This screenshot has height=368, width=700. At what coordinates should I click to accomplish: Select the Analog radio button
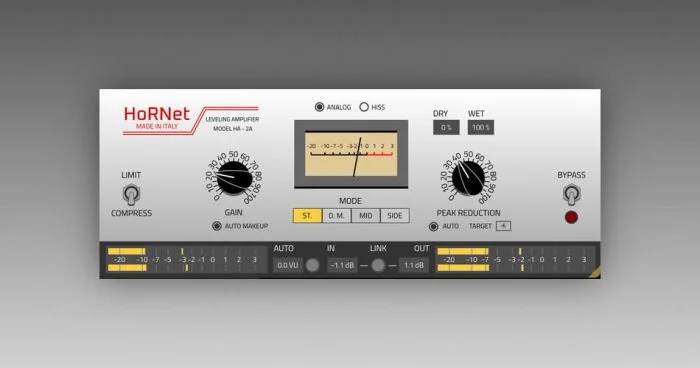[x=319, y=107]
